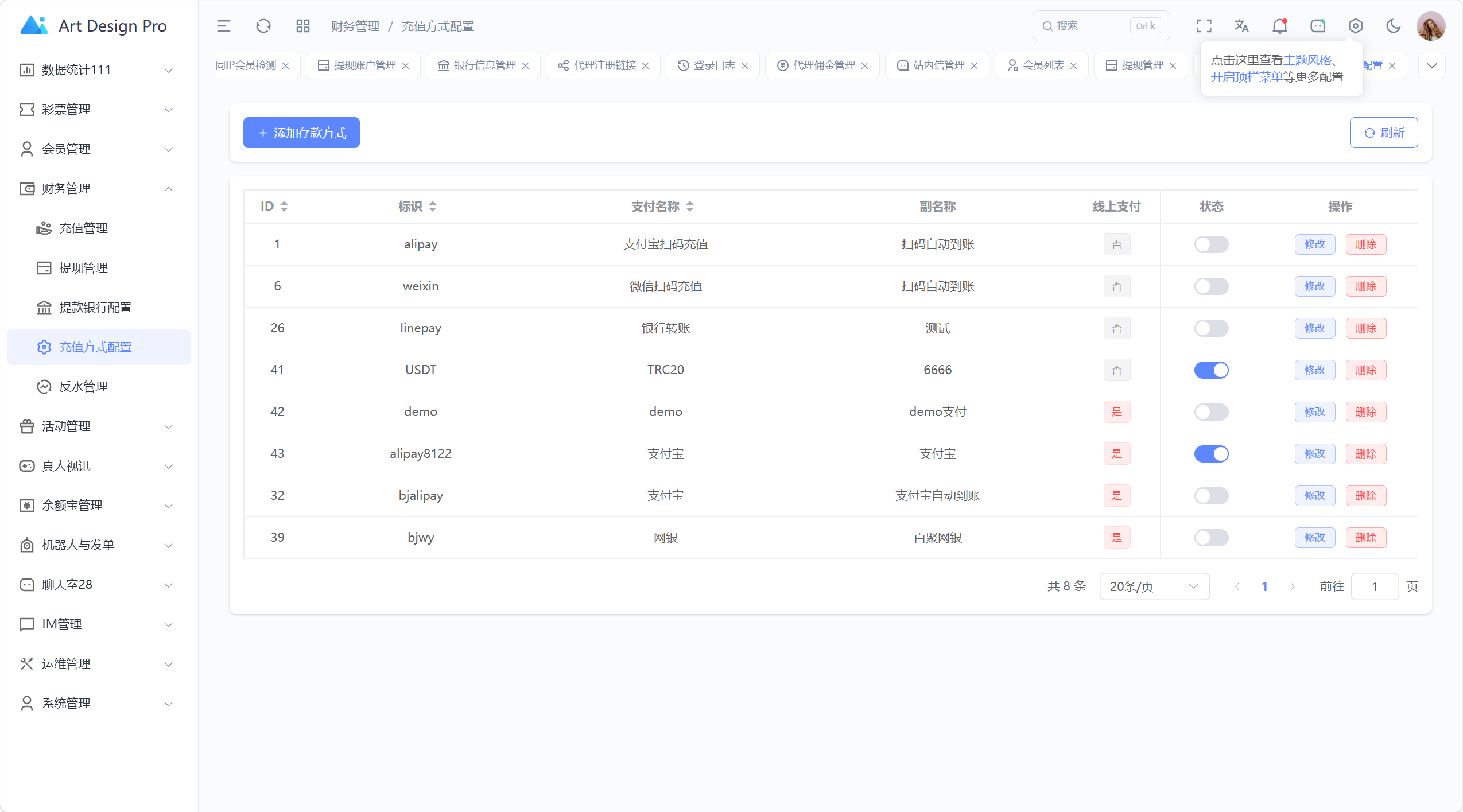Enable the status switch for alipay row
This screenshot has width=1463, height=812.
[x=1211, y=244]
